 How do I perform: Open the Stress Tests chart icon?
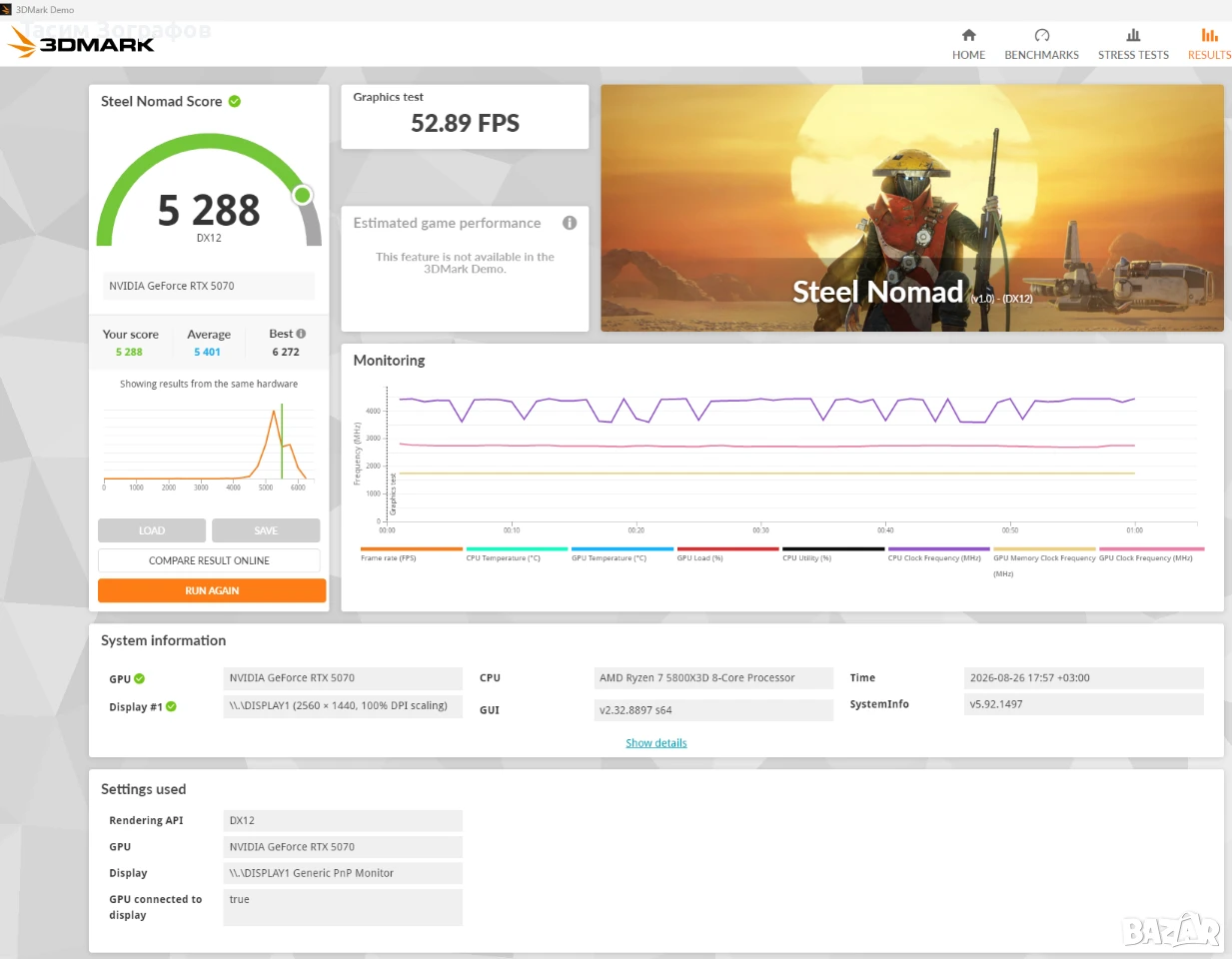click(1133, 35)
